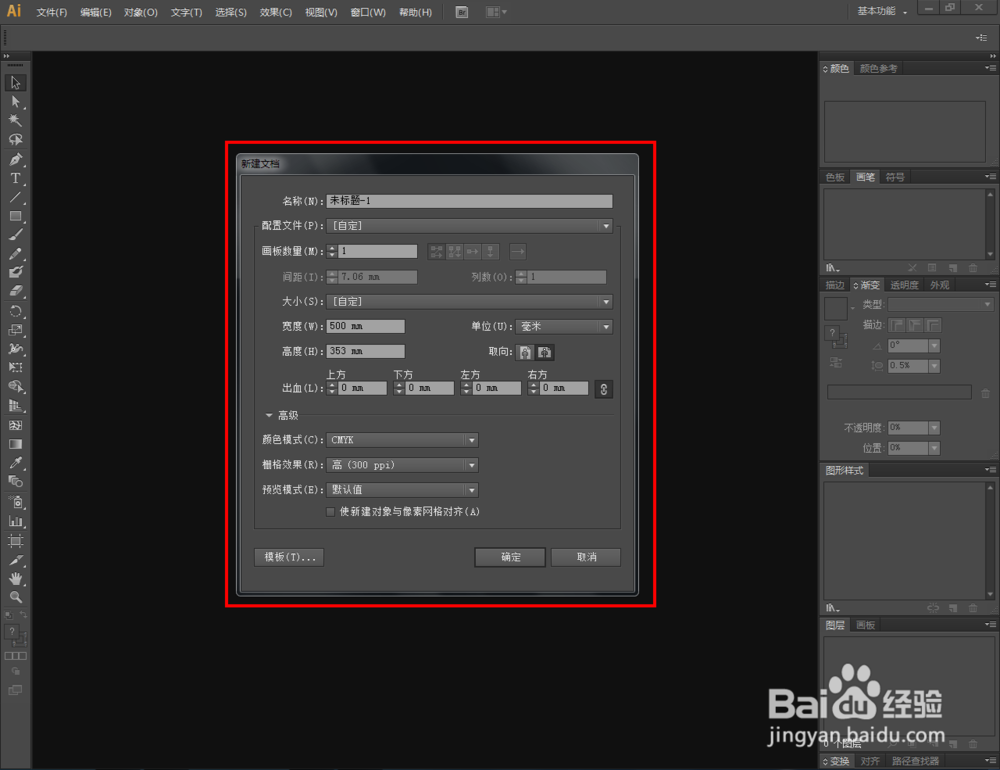Screen dimensions: 1000x770
Task: Switch to the 颜色参考 tab
Action: coord(878,68)
